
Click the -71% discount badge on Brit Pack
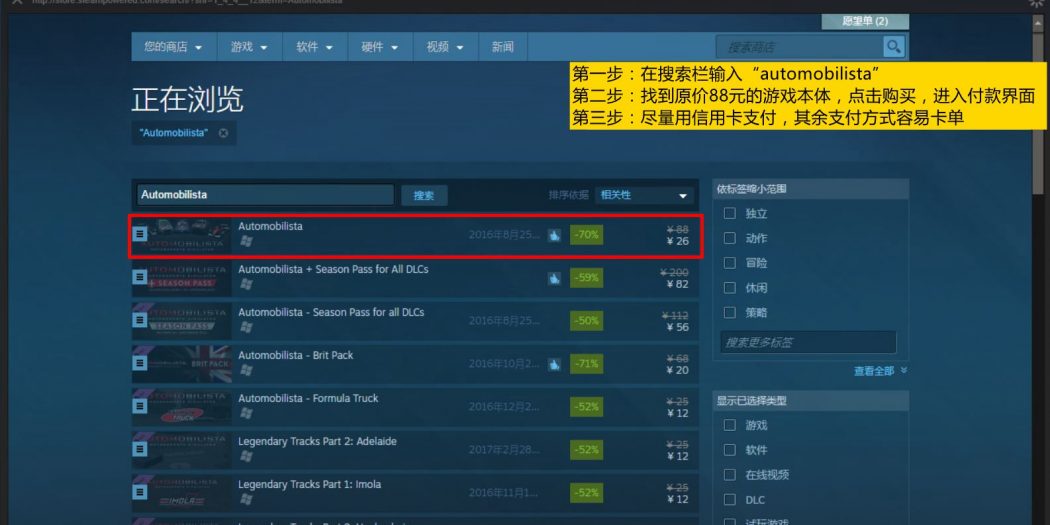[587, 364]
